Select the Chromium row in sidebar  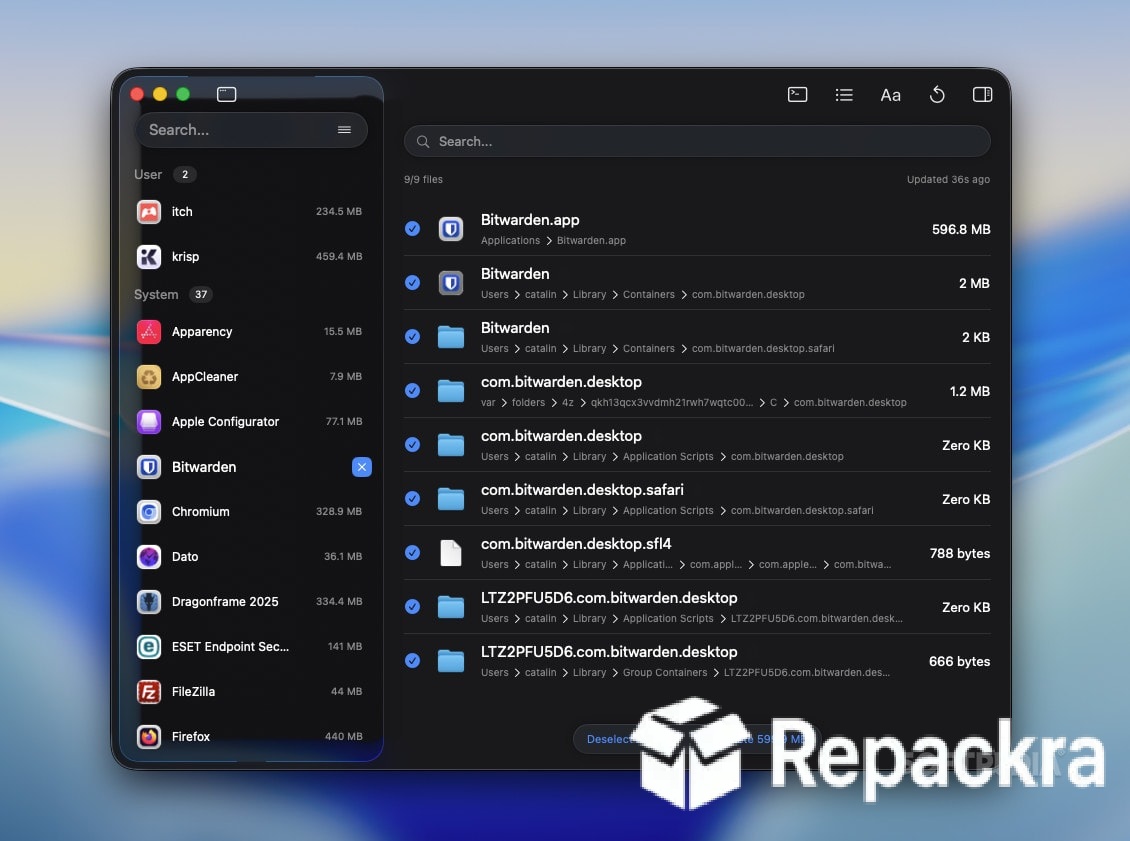coord(252,512)
